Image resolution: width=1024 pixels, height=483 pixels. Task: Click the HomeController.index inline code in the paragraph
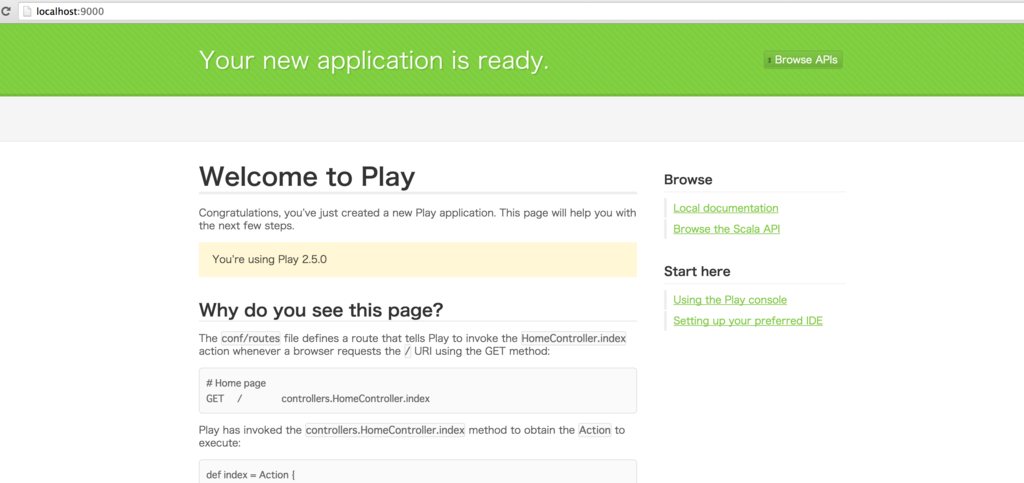click(x=573, y=338)
